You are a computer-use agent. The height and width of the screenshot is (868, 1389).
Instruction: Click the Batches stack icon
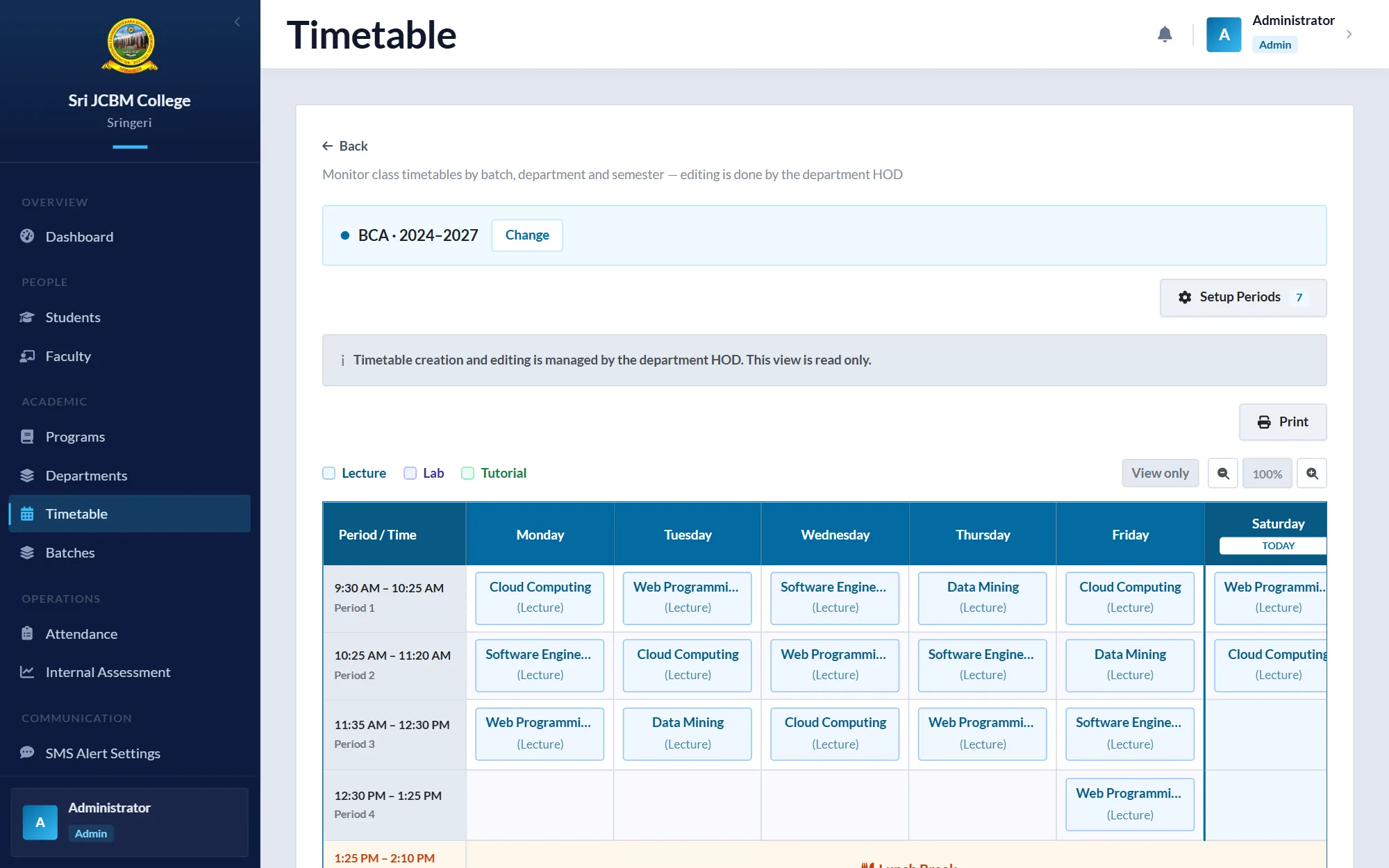[27, 553]
